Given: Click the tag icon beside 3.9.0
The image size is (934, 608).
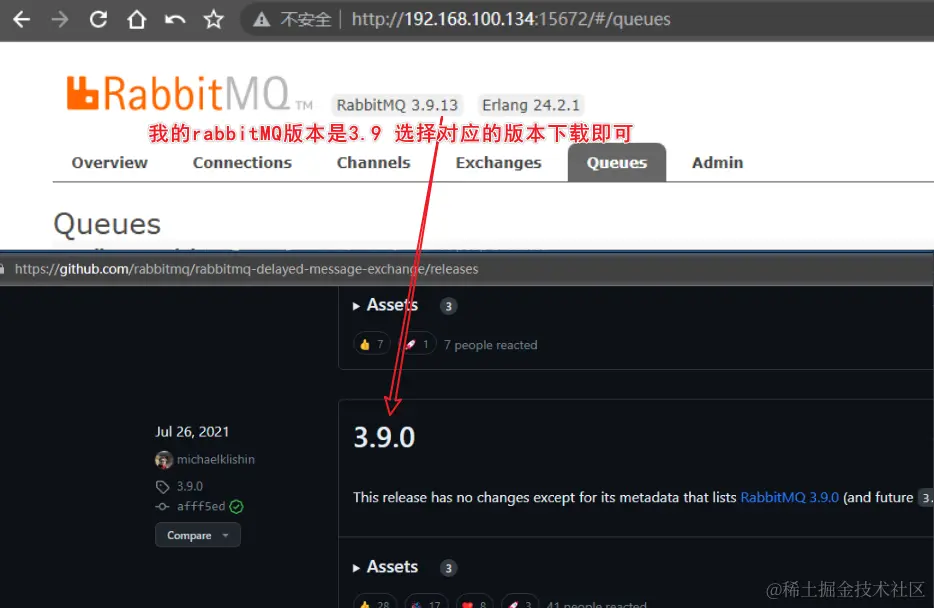Looking at the screenshot, I should tap(163, 487).
